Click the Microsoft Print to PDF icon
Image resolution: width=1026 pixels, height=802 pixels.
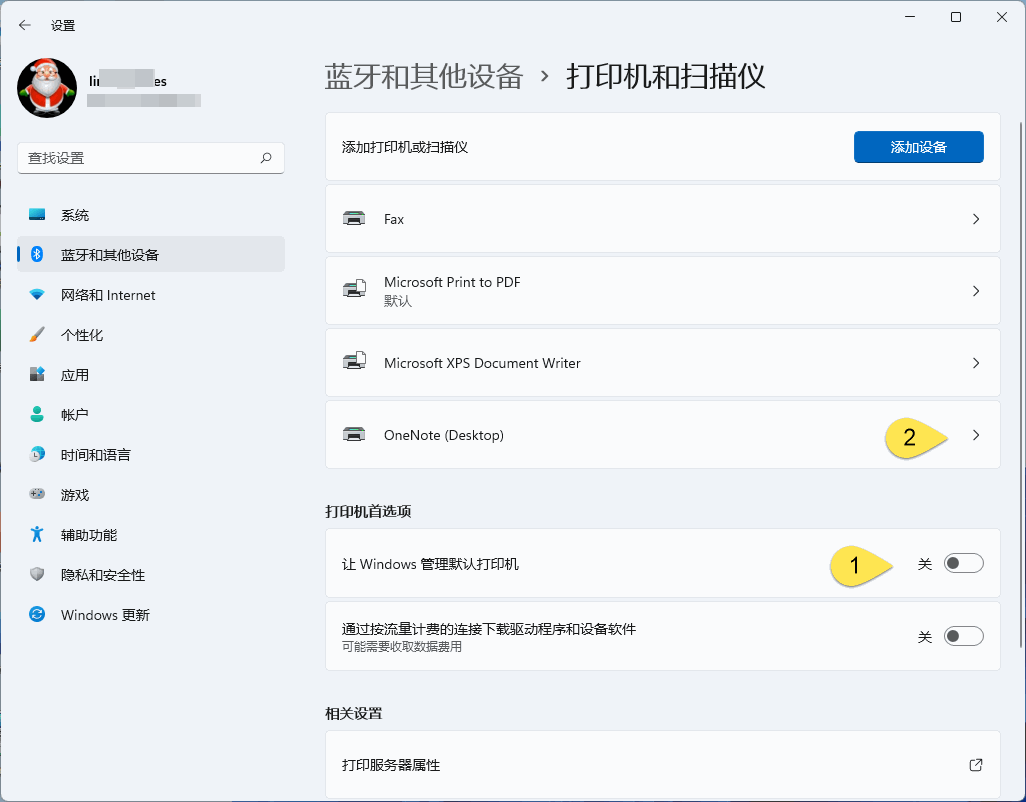point(354,289)
